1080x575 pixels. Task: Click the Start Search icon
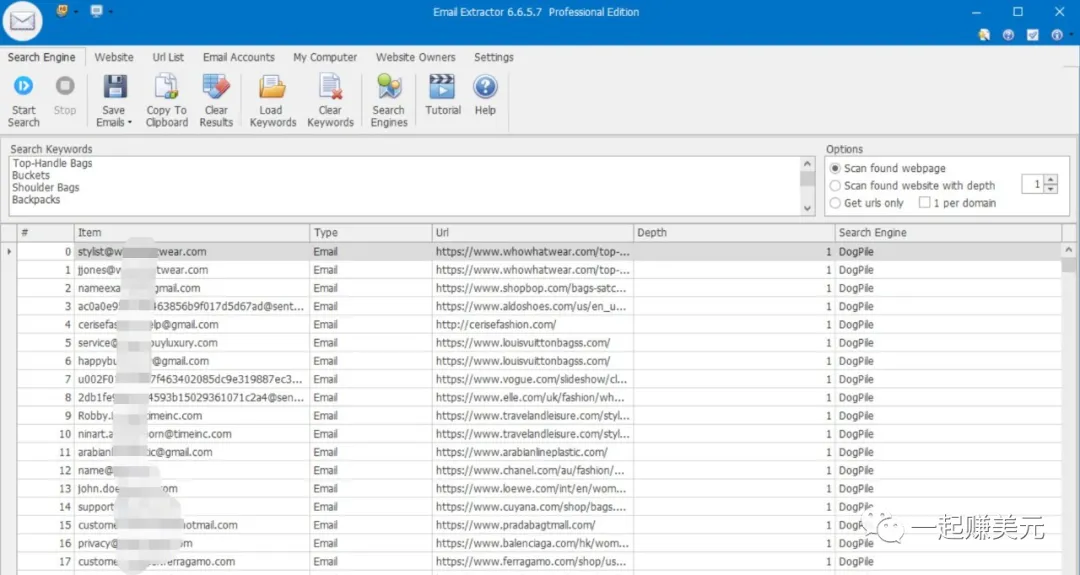[24, 88]
